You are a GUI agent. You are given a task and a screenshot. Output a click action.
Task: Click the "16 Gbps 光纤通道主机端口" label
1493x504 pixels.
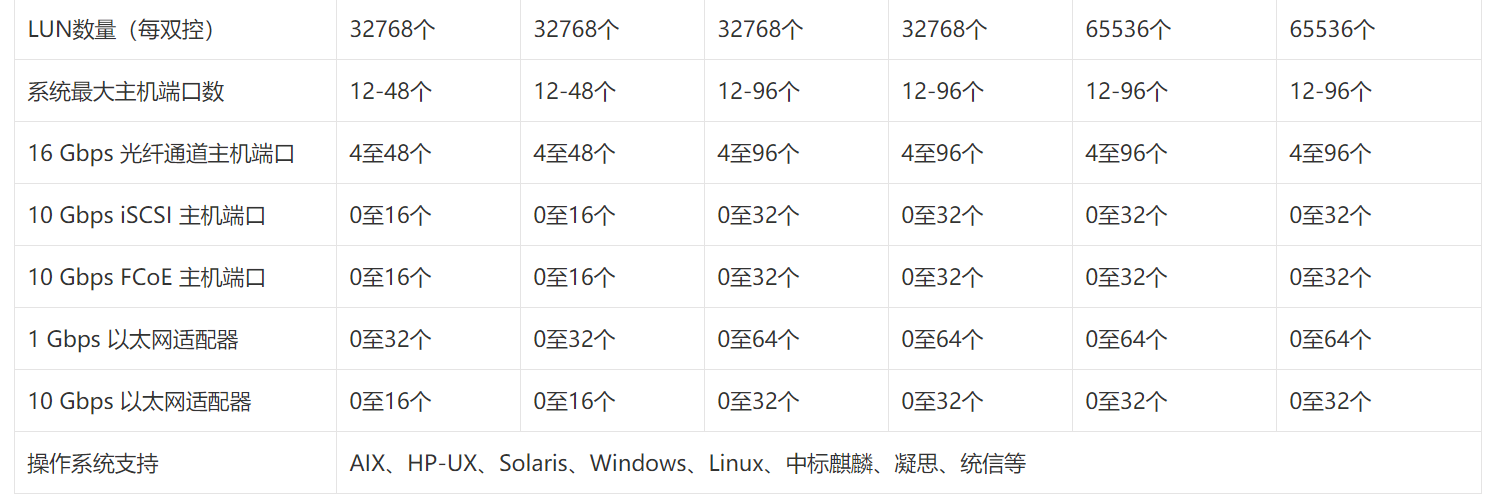(x=161, y=153)
